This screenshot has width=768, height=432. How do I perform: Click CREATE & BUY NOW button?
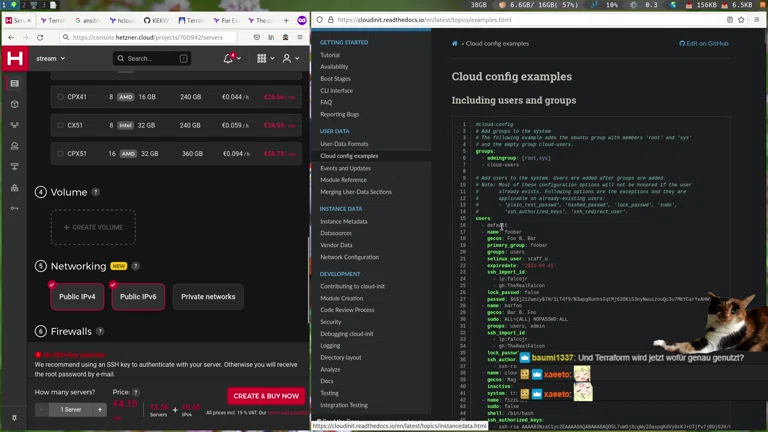coord(266,396)
